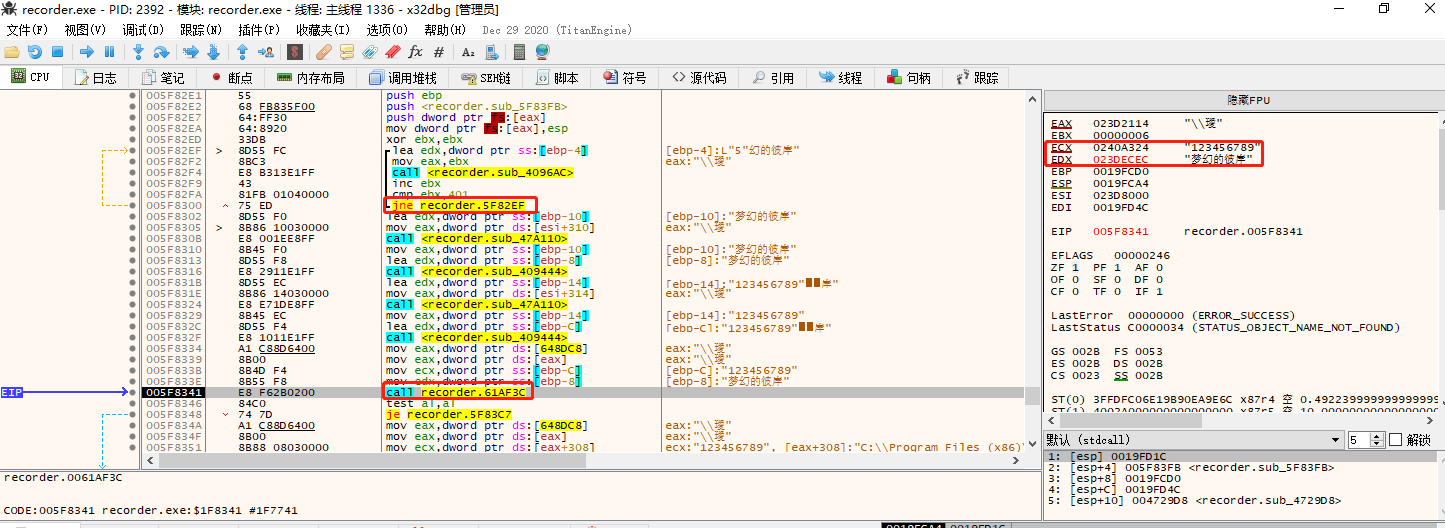
Task: Toggle breakpoint bullet at address 005F833E
Action: point(132,382)
